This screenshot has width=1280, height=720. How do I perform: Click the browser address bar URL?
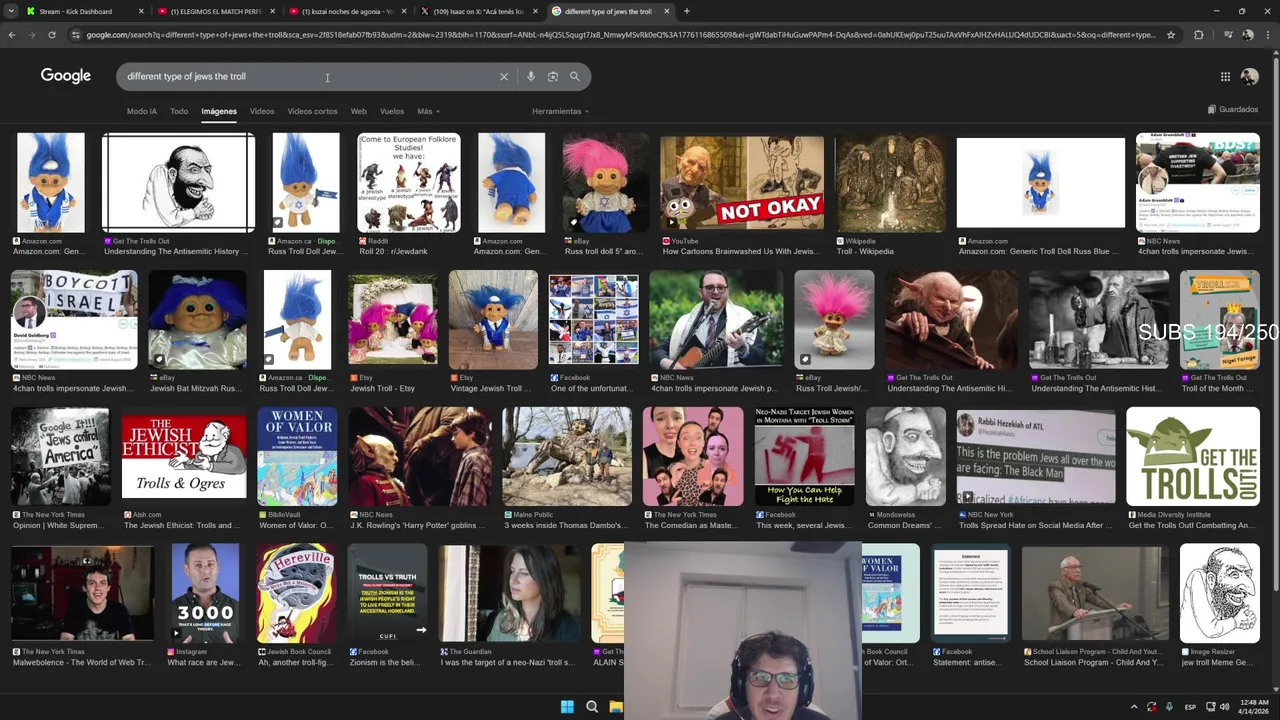click(620, 35)
